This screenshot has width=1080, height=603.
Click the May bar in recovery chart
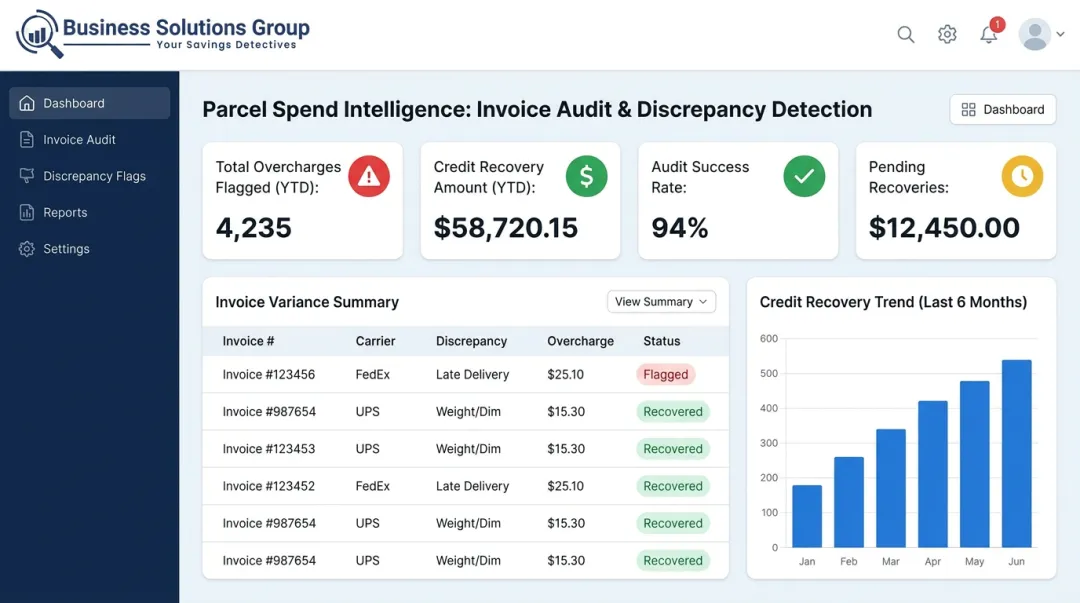[975, 464]
